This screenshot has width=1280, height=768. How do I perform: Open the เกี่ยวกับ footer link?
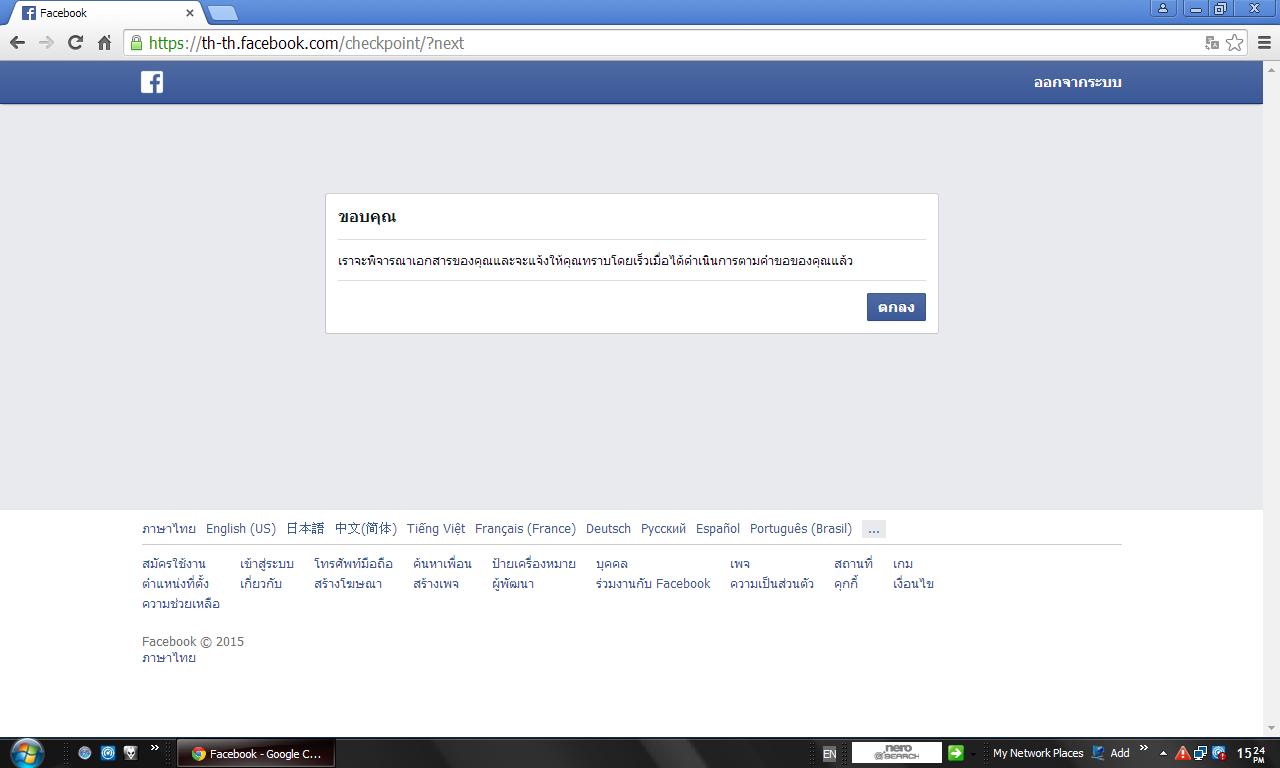click(261, 584)
